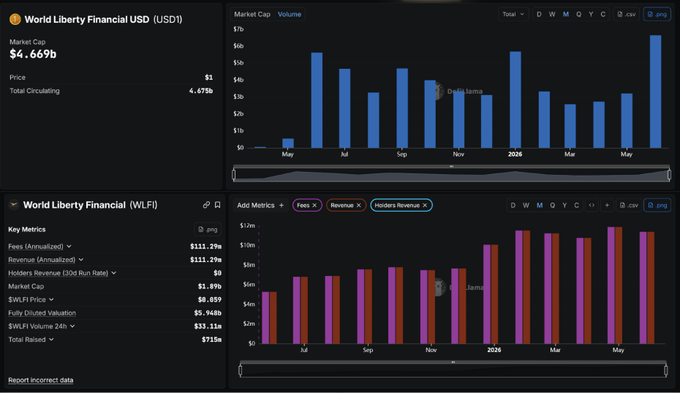Viewport: 680px width, 393px height.
Task: Switch to the Volume tab
Action: click(289, 14)
